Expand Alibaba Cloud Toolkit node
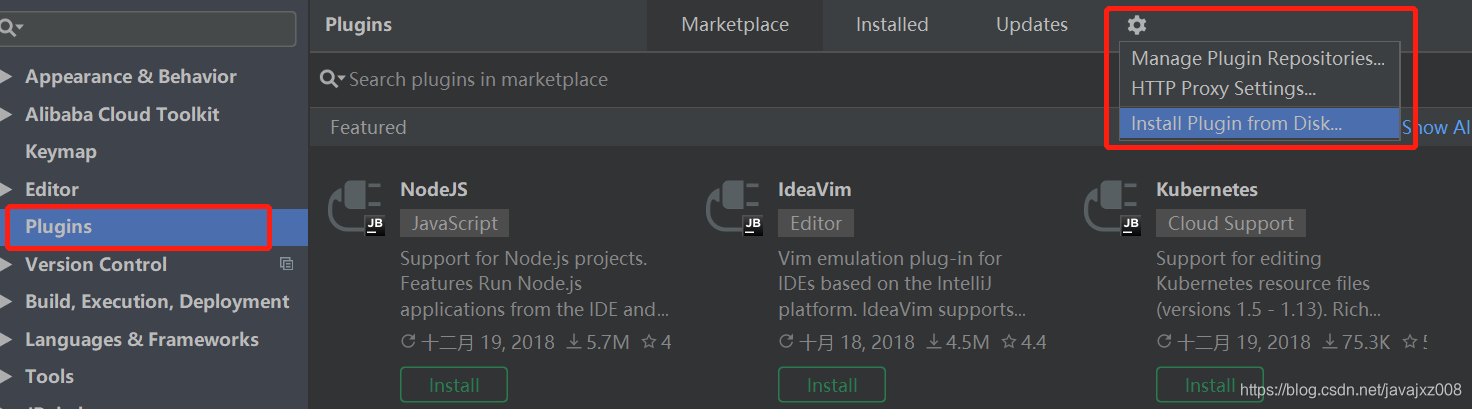This screenshot has width=1472, height=409. point(8,115)
